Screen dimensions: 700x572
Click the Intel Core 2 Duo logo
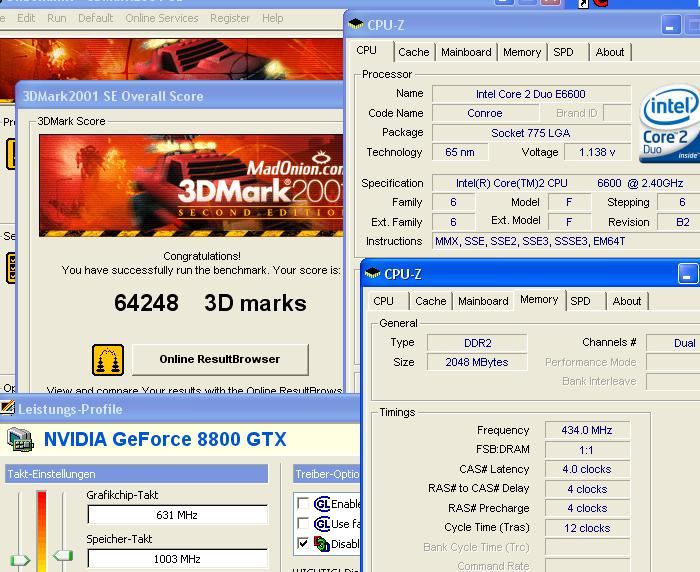click(x=670, y=124)
